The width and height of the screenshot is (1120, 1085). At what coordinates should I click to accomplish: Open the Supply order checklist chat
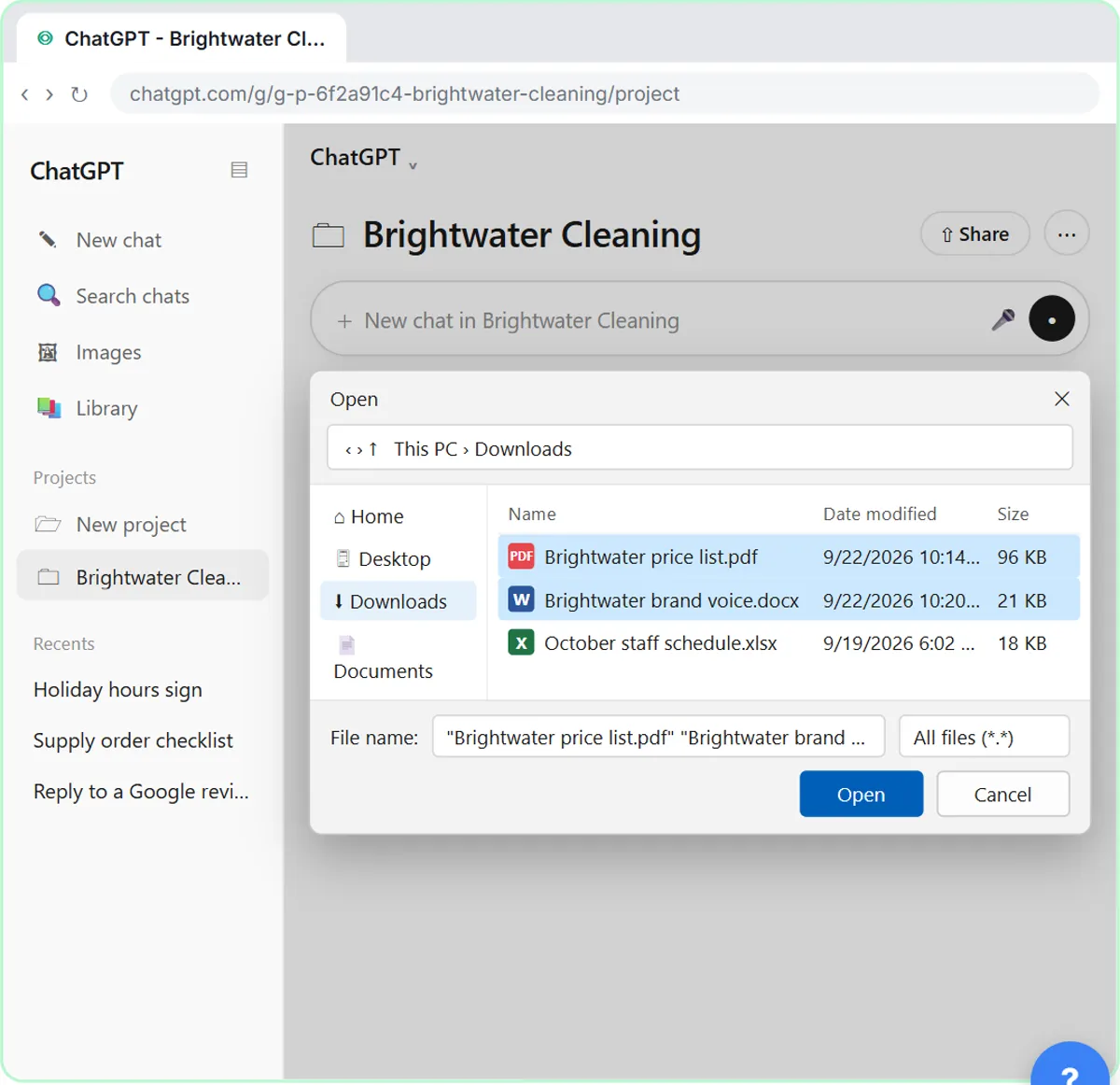click(x=133, y=740)
